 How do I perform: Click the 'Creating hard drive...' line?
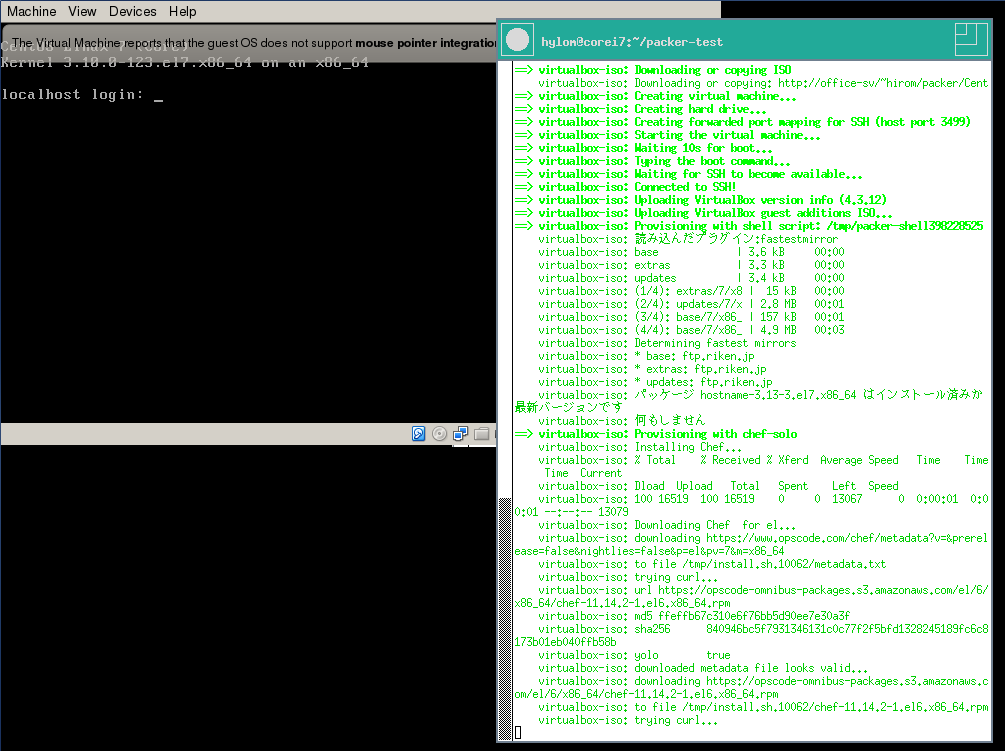pos(640,110)
